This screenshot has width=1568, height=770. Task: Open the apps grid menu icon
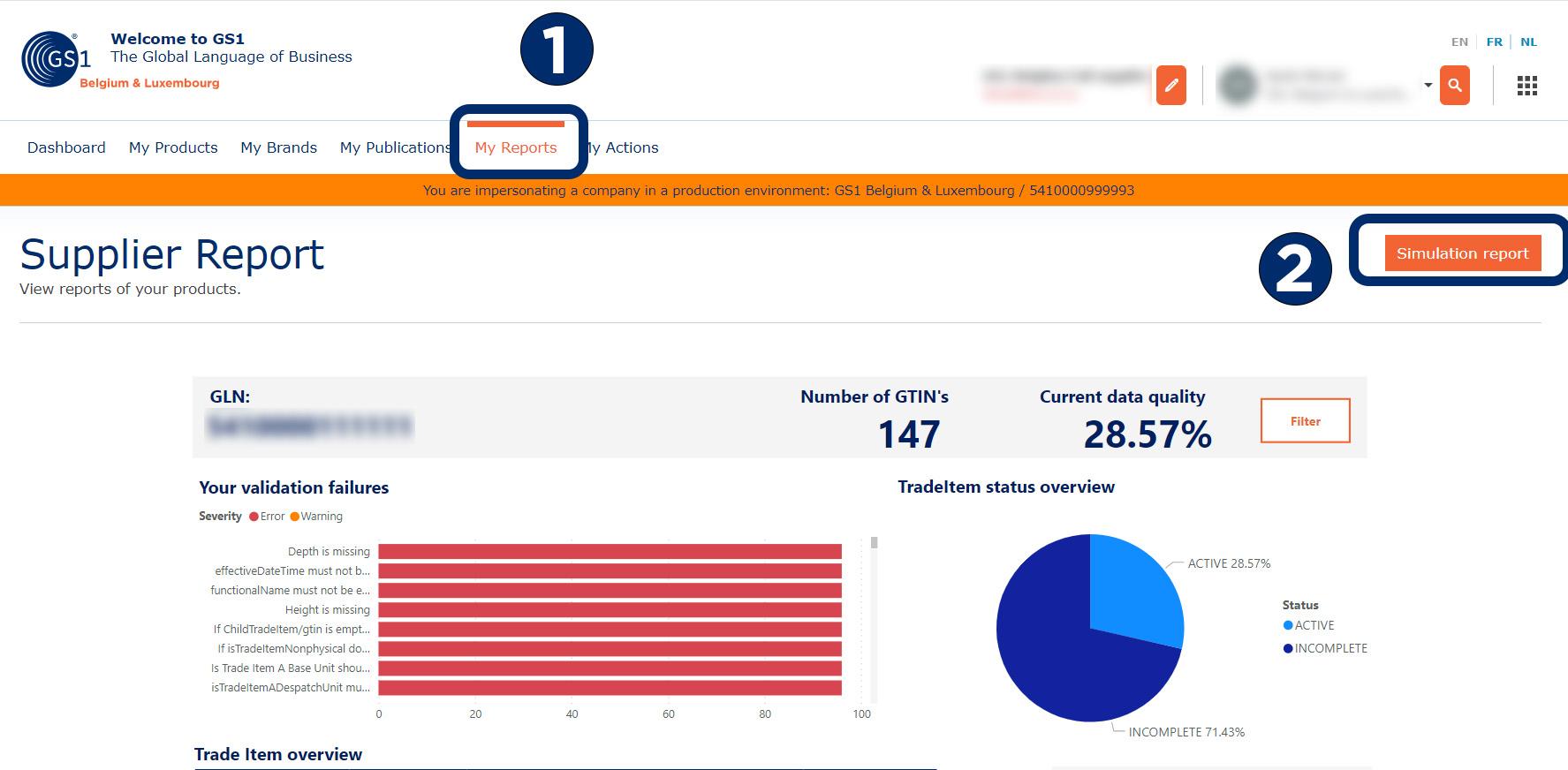point(1526,86)
